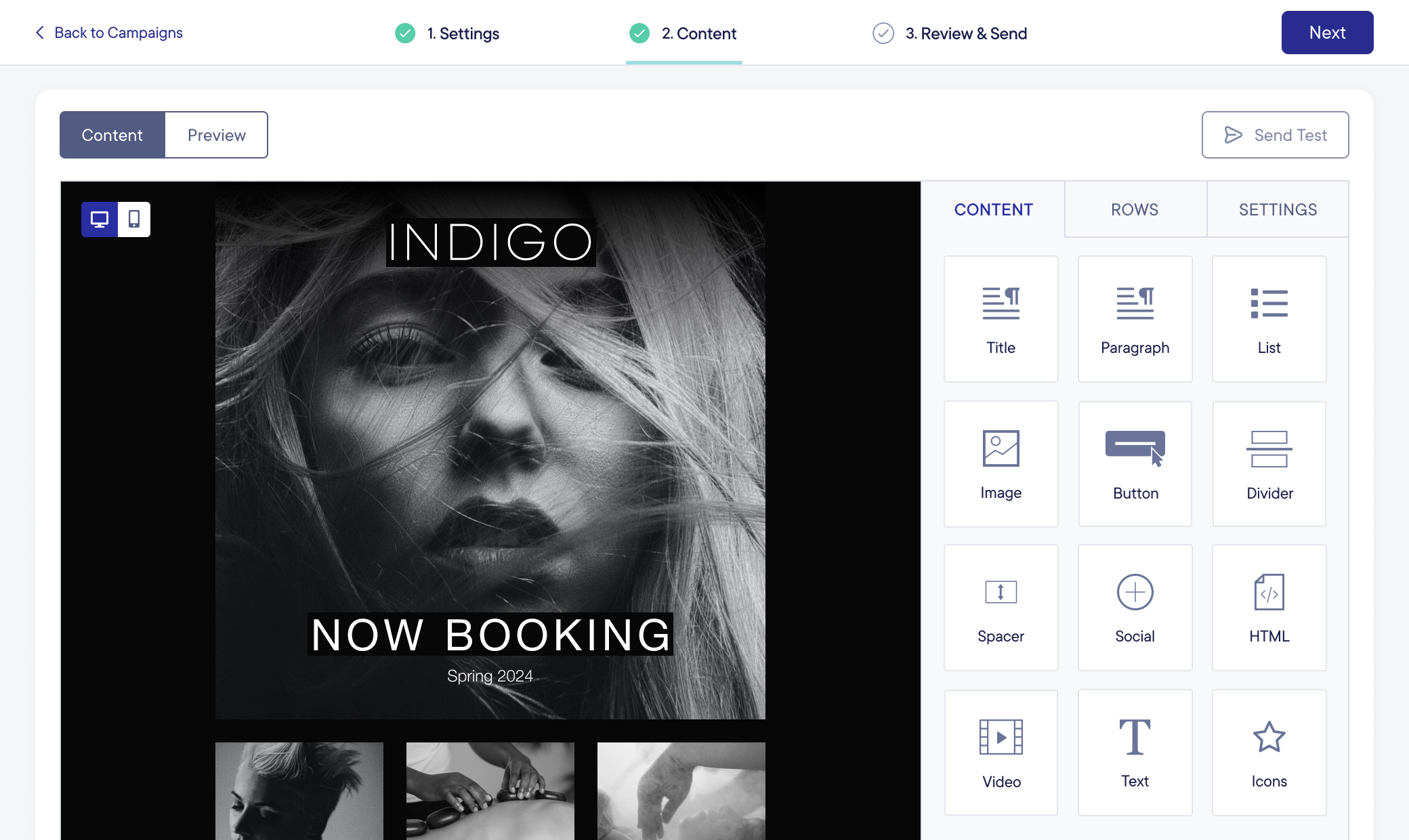Select the hot stone massage thumbnail
Viewport: 1409px width, 840px height.
(490, 790)
